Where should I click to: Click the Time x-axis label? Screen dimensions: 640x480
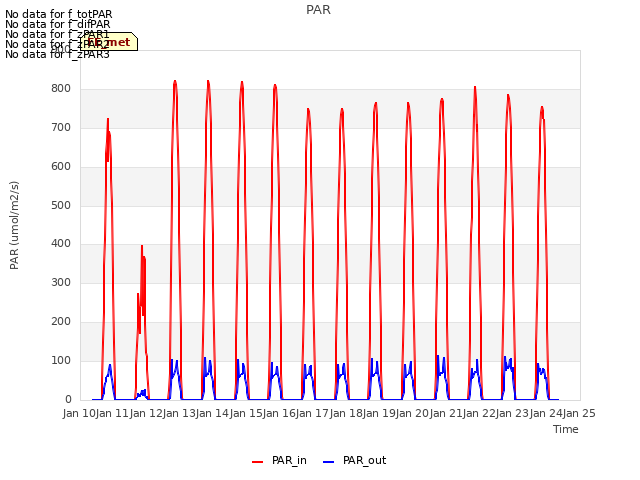click(566, 429)
